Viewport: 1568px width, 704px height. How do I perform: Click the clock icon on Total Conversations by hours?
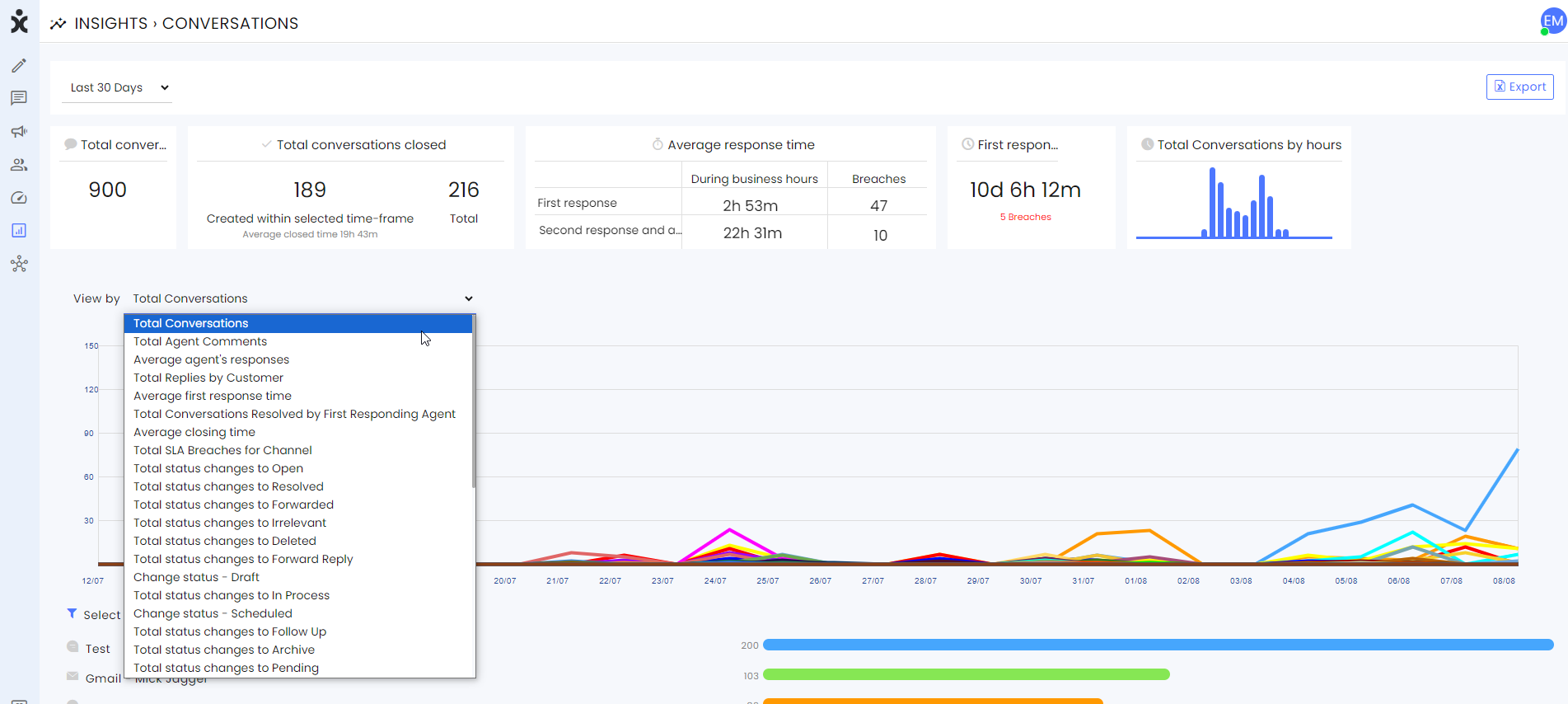pyautogui.click(x=1146, y=144)
